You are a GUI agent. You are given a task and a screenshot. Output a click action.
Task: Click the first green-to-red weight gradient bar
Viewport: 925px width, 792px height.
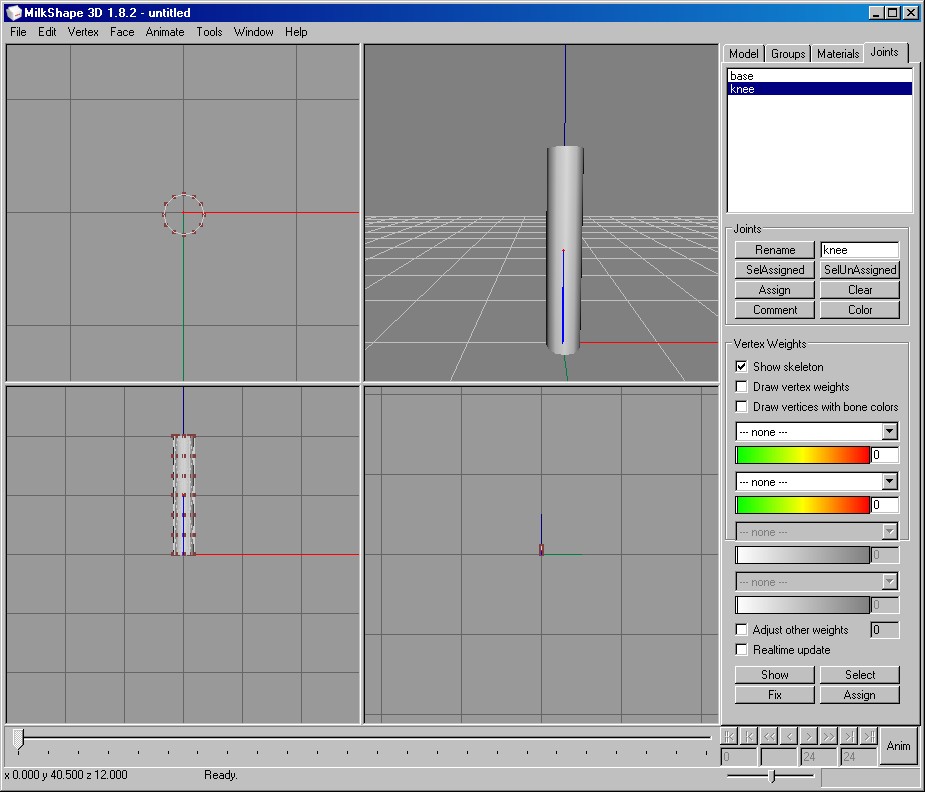[x=803, y=455]
